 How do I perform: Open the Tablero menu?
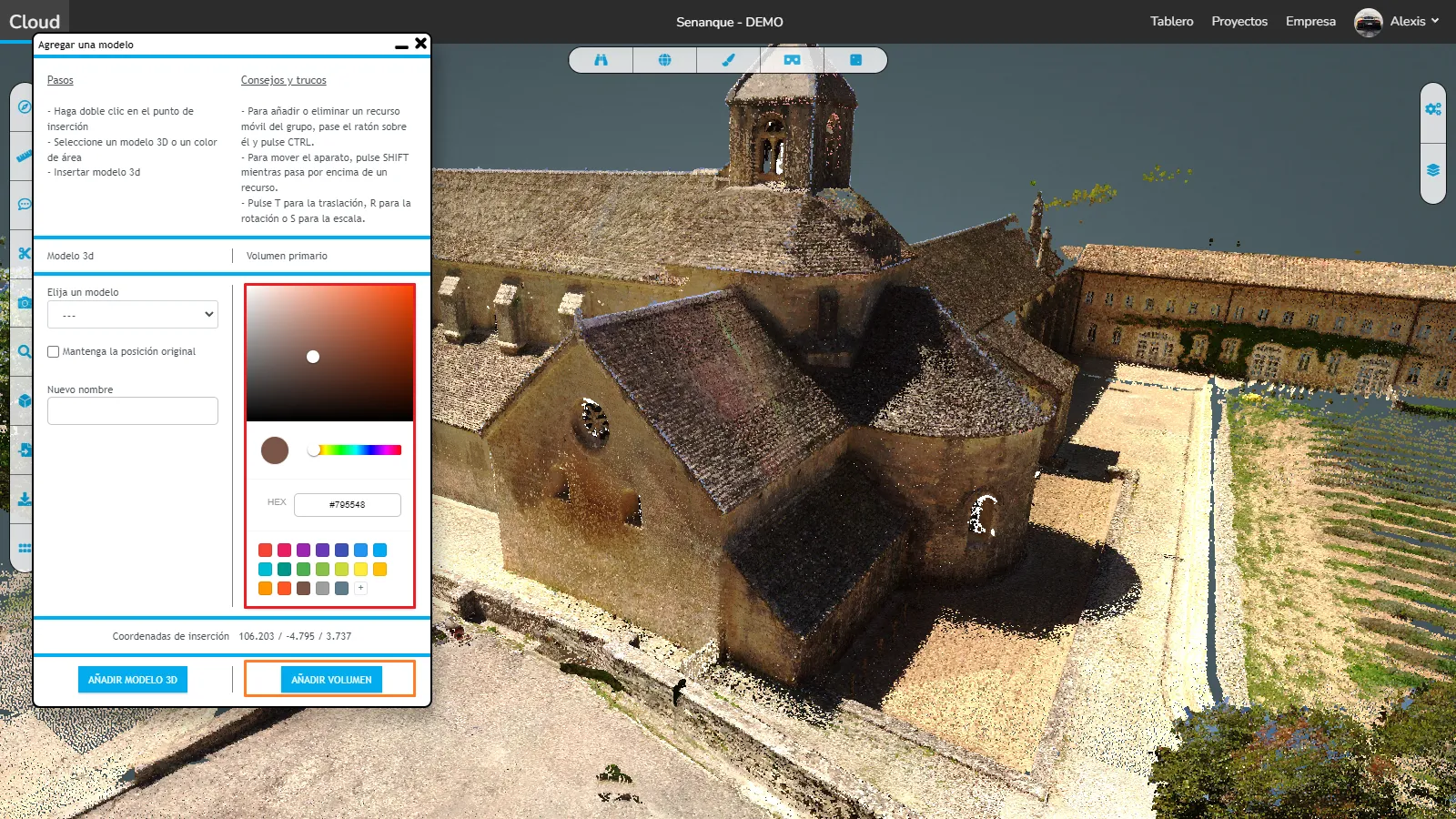click(1171, 21)
